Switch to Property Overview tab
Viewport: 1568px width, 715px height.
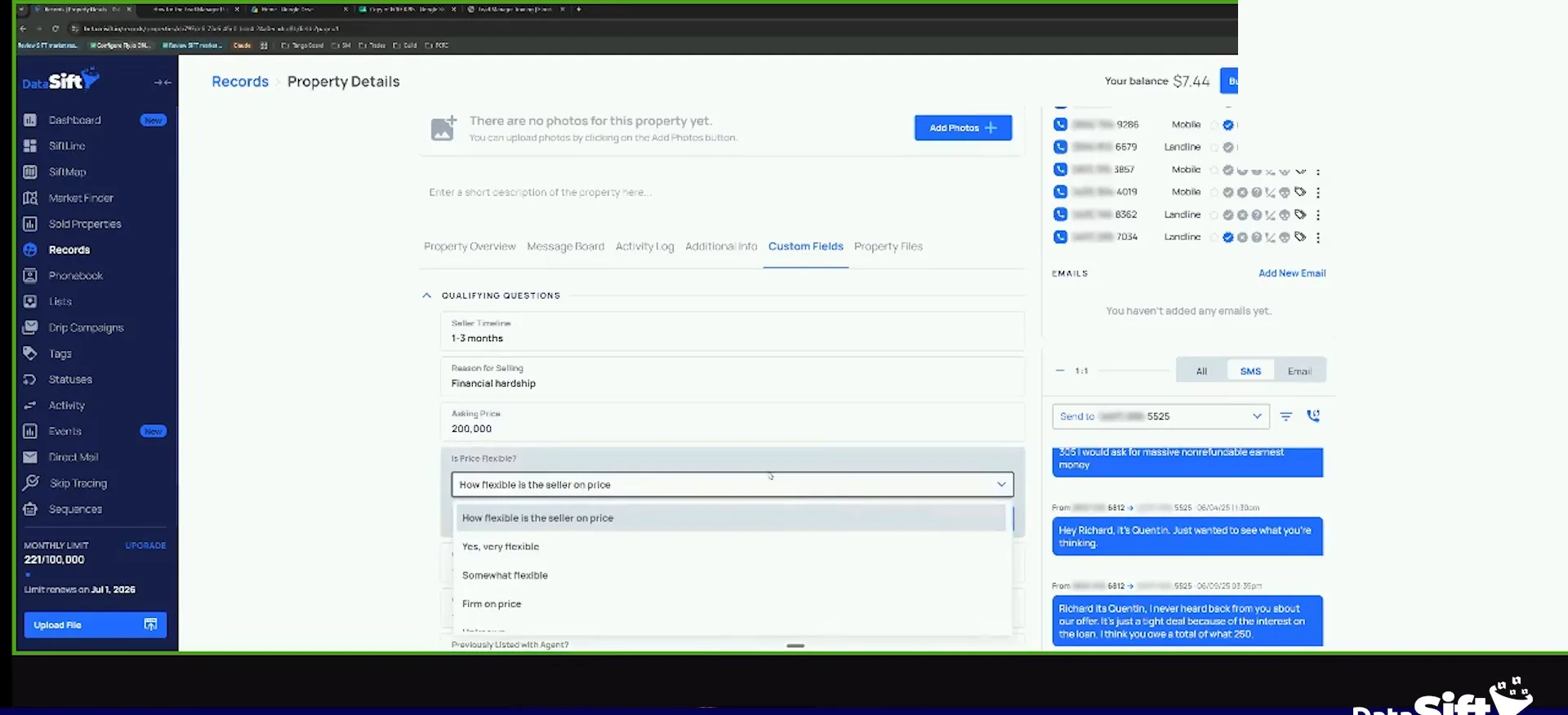point(470,246)
